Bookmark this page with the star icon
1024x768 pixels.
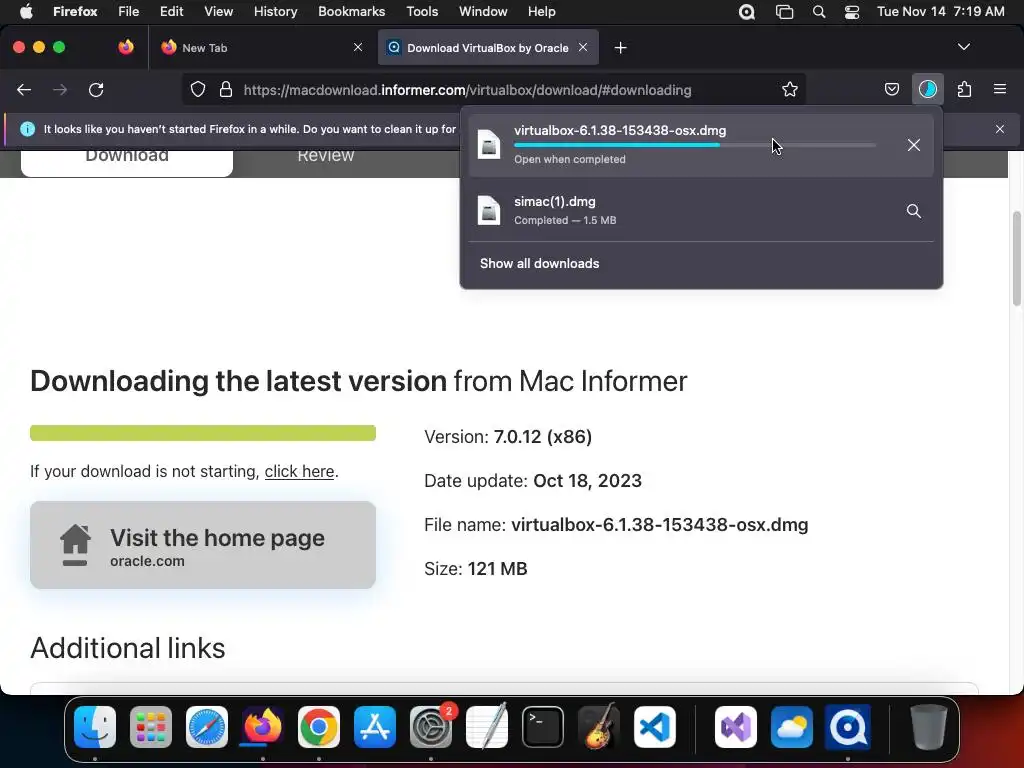[790, 89]
